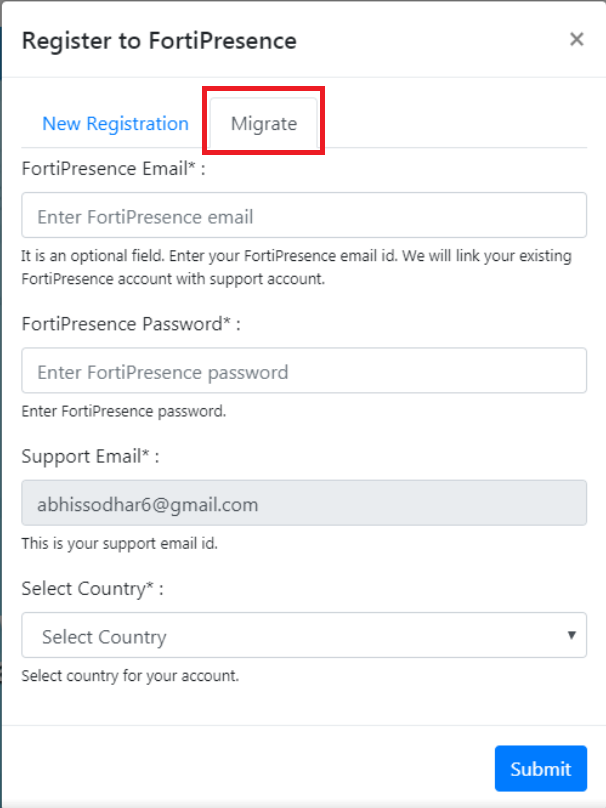Click the Register to FortiPresence title
Image resolution: width=606 pixels, height=808 pixels.
(159, 41)
